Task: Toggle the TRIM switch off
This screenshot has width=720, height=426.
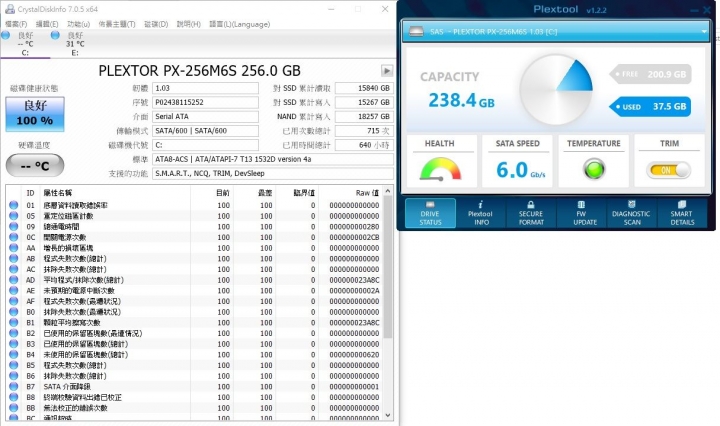Action: pos(669,170)
